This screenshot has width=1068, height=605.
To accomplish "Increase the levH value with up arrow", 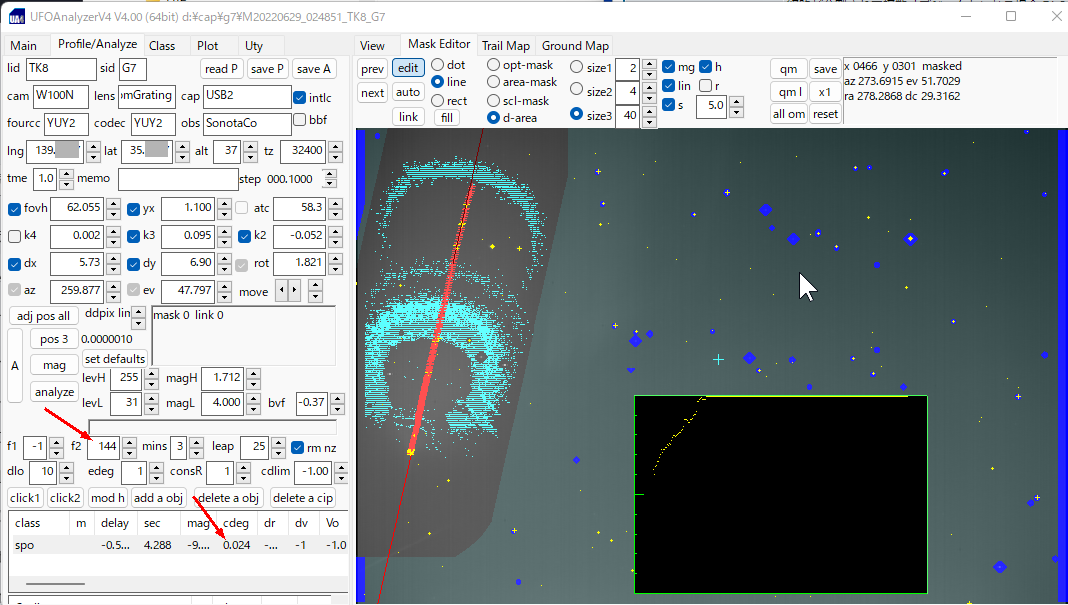I will pos(151,374).
